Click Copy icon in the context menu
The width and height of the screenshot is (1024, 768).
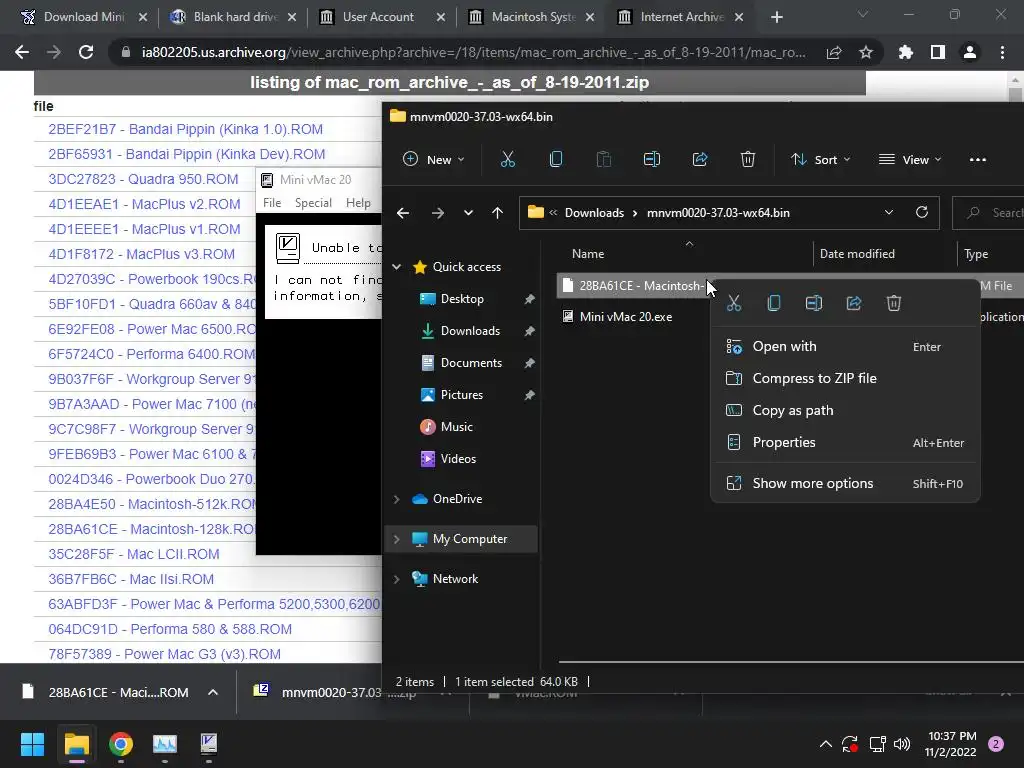774,303
